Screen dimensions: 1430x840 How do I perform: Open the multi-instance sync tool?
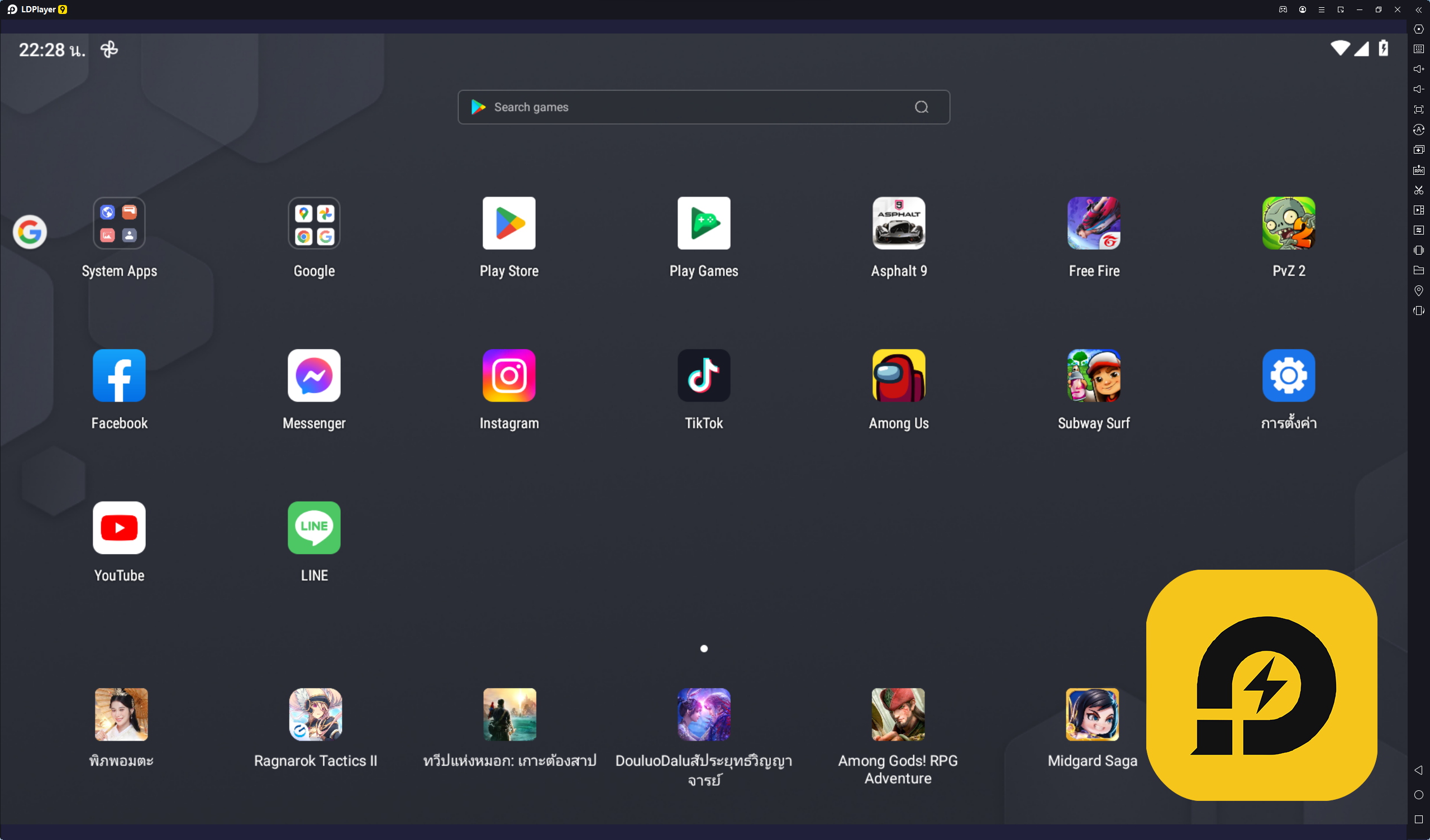(1419, 230)
